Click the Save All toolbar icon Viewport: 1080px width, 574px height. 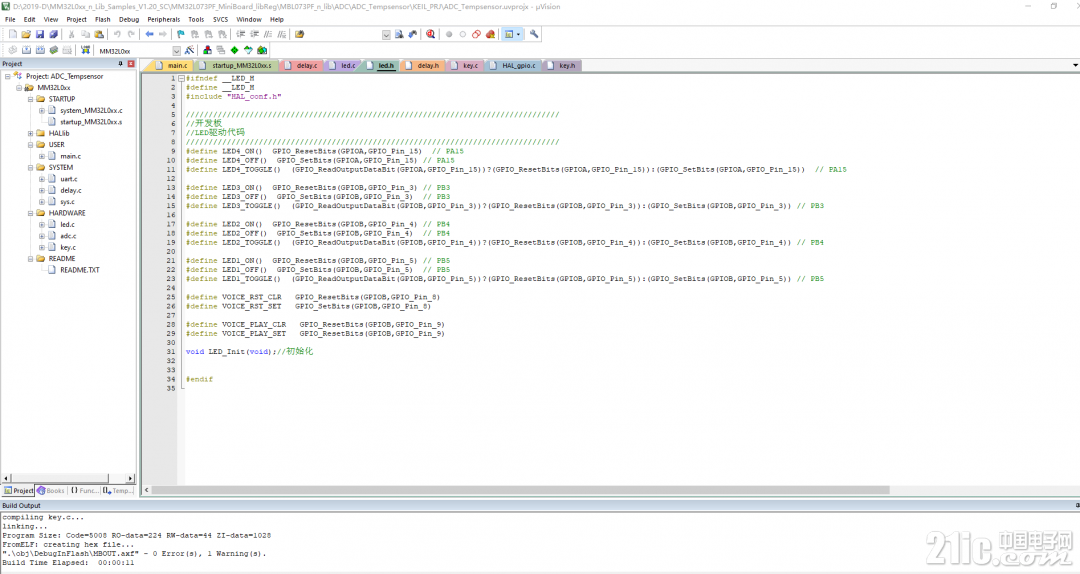(x=53, y=34)
